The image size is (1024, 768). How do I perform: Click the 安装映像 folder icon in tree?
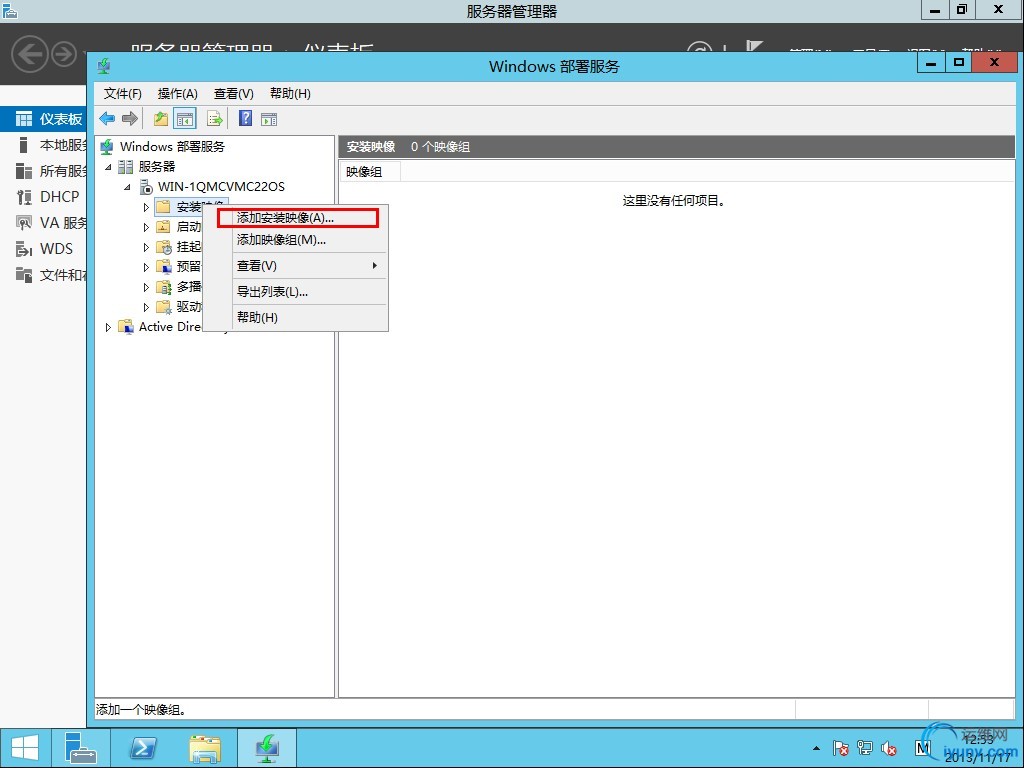(163, 207)
